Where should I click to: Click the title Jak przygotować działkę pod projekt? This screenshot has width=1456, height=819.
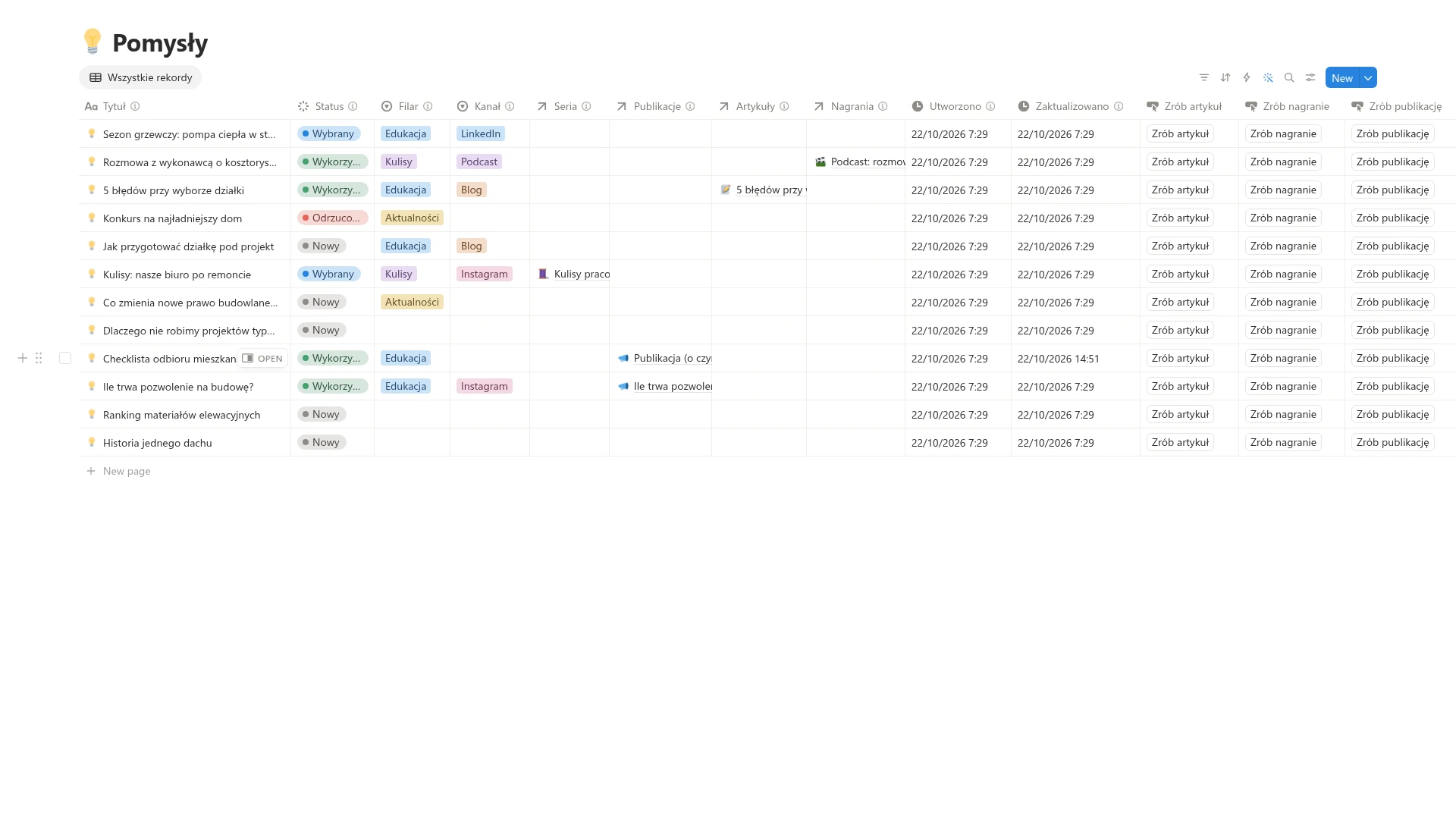coord(188,246)
